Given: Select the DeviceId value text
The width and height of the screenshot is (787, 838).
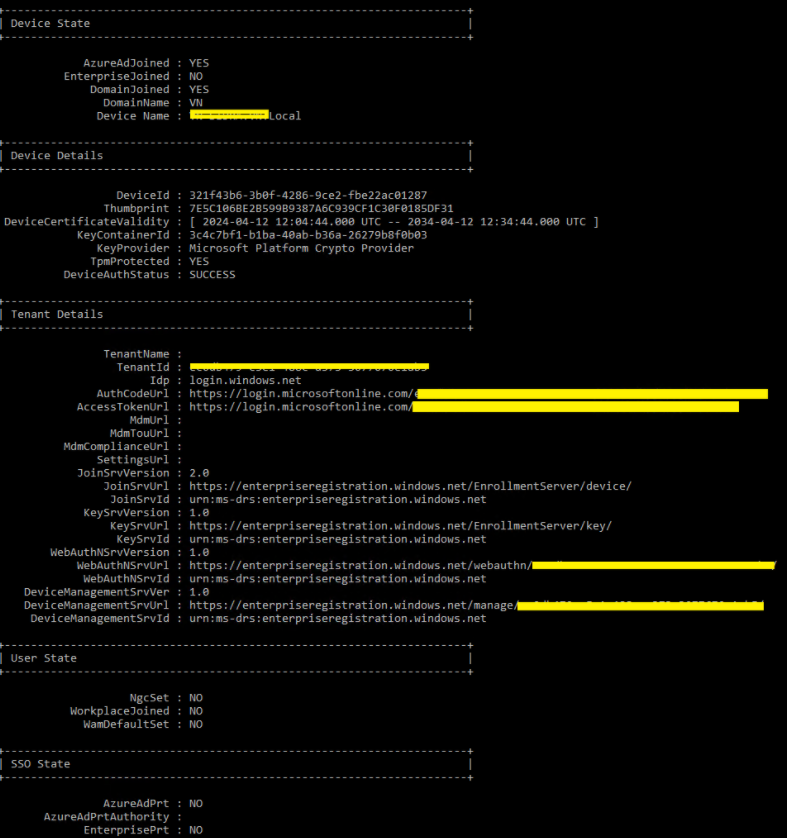Looking at the screenshot, I should click(x=308, y=196).
